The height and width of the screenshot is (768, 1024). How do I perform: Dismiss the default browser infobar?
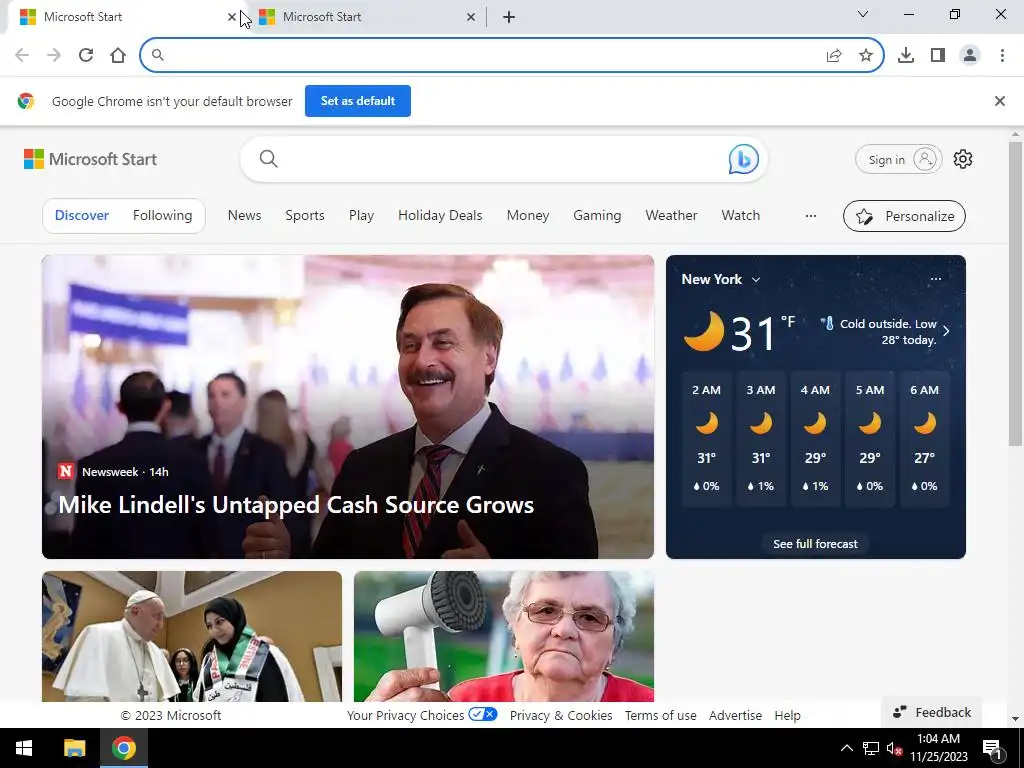point(999,101)
